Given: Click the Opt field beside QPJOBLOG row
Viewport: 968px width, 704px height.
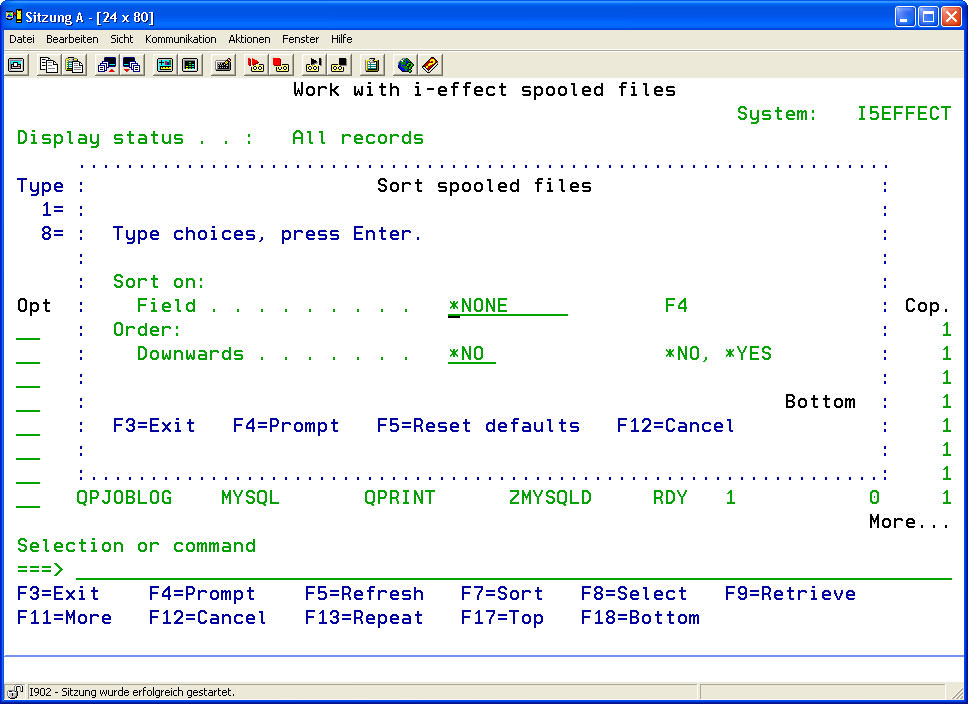Looking at the screenshot, I should click(x=28, y=498).
